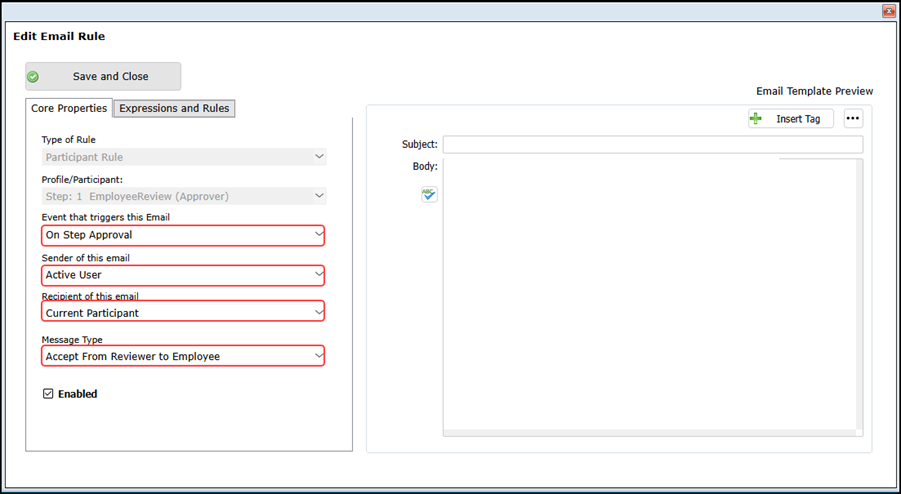Click the spell check icon beside Body
Screen dimensions: 901x494
point(429,194)
